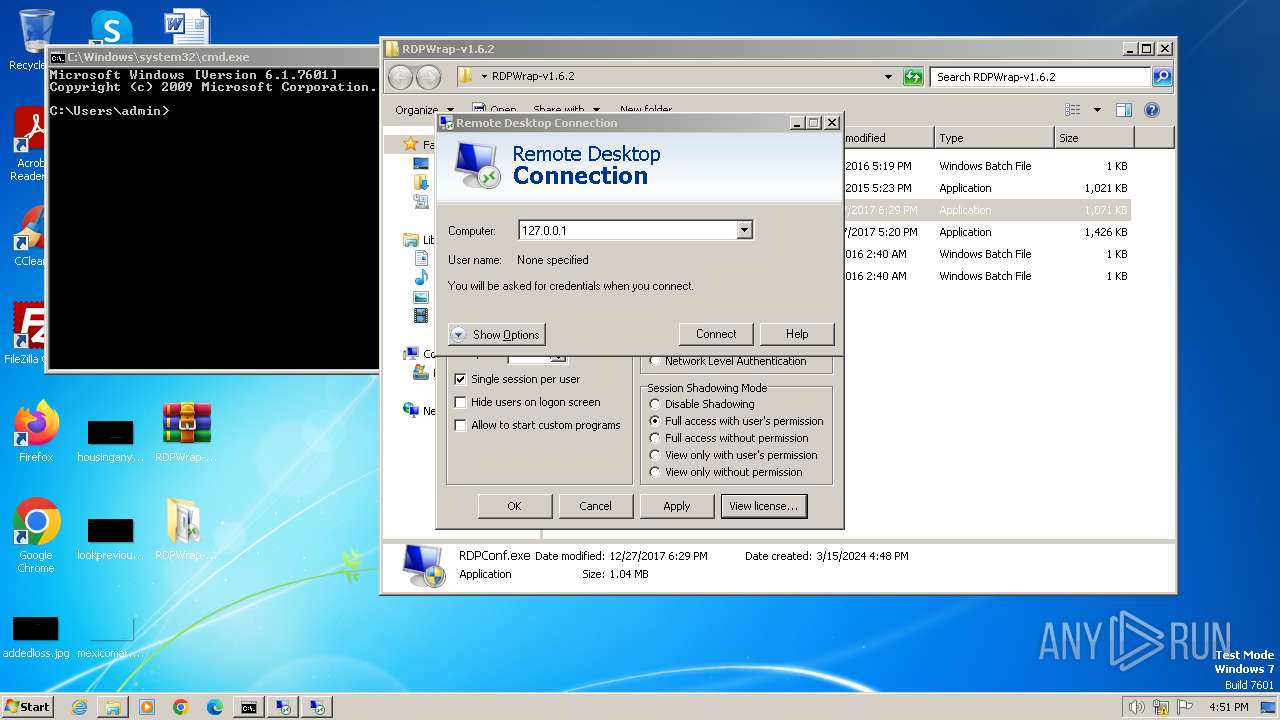Open the Google Chrome desktop shortcut

pyautogui.click(x=36, y=536)
